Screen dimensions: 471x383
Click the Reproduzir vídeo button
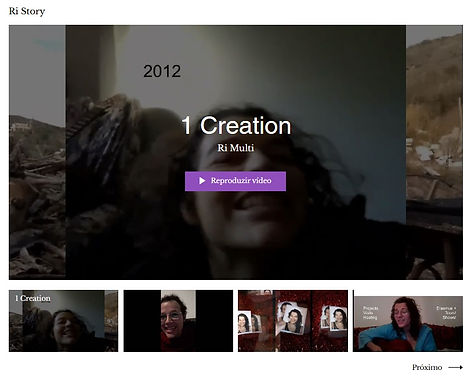click(x=235, y=181)
